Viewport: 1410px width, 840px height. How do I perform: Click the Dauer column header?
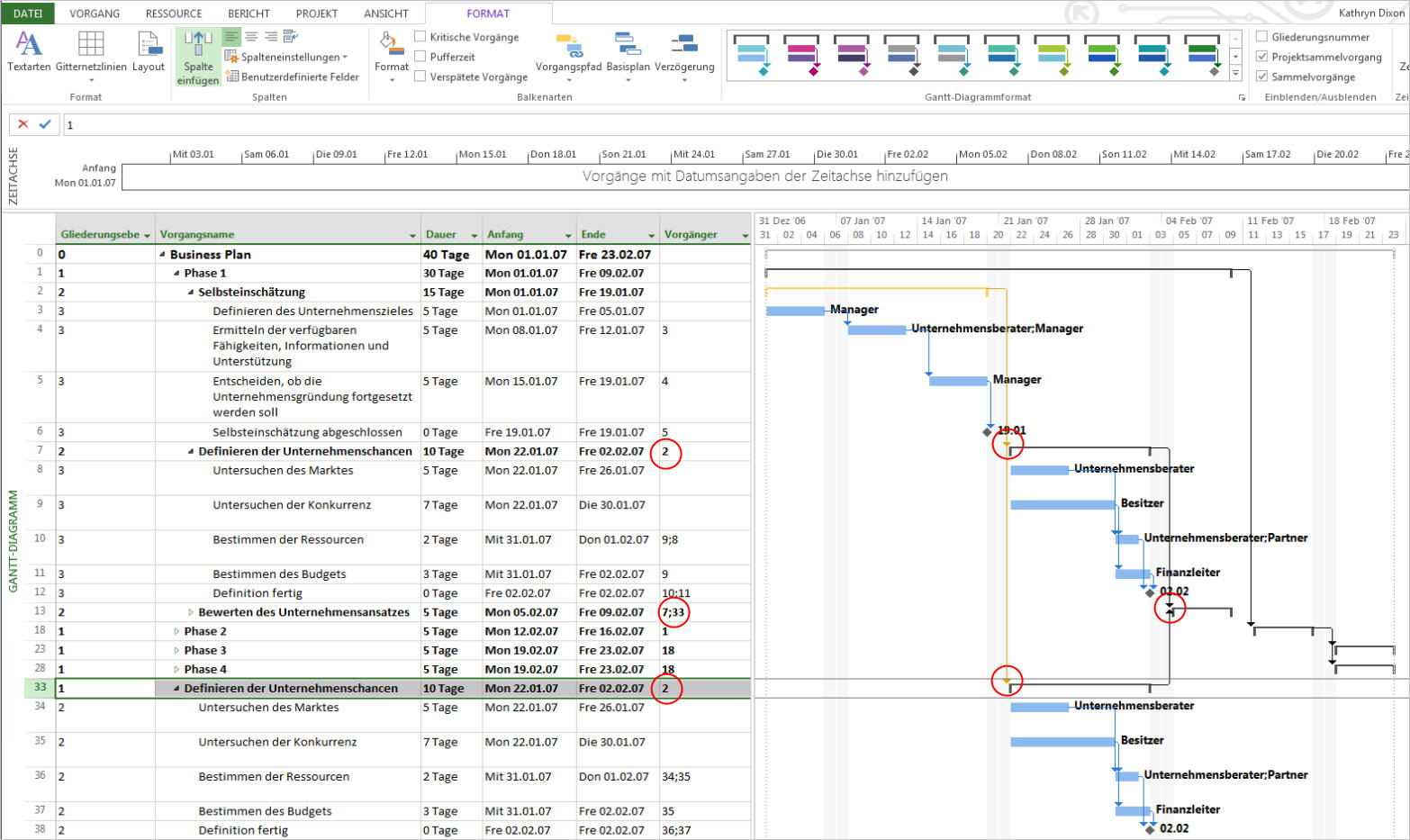click(441, 234)
